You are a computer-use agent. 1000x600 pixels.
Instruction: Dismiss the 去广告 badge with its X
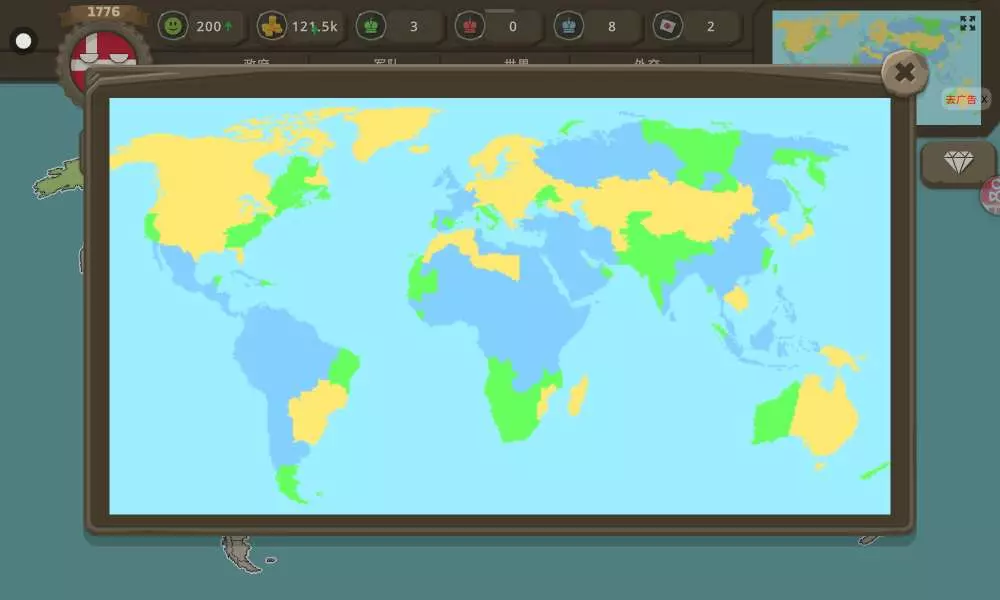[x=984, y=99]
